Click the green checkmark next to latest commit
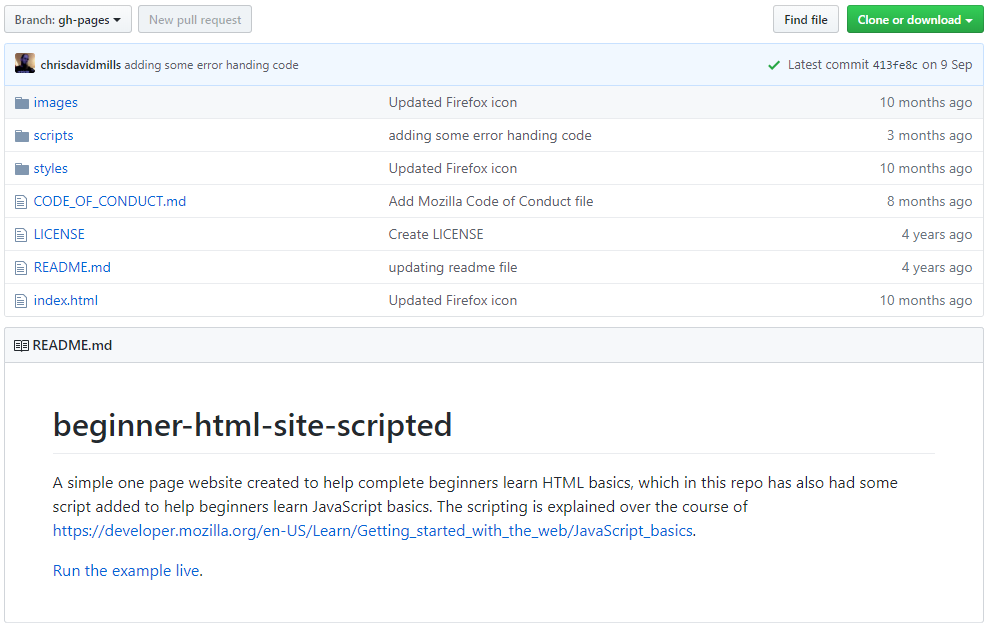Image resolution: width=989 pixels, height=629 pixels. click(x=774, y=64)
